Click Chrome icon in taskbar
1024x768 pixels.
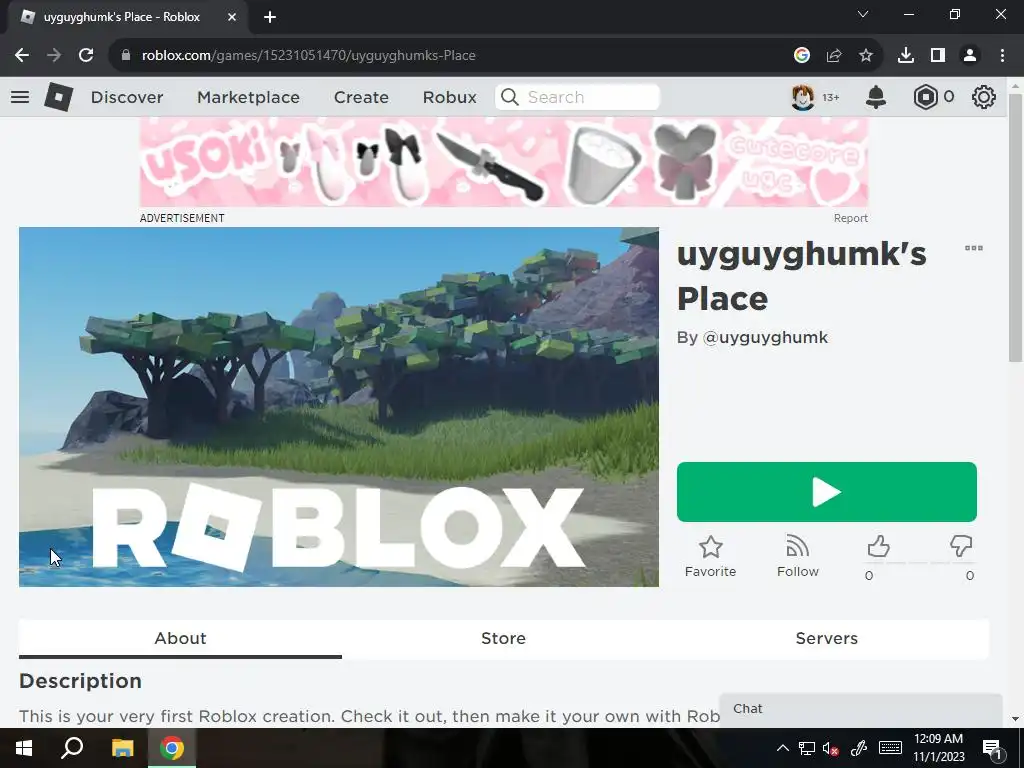tap(172, 748)
